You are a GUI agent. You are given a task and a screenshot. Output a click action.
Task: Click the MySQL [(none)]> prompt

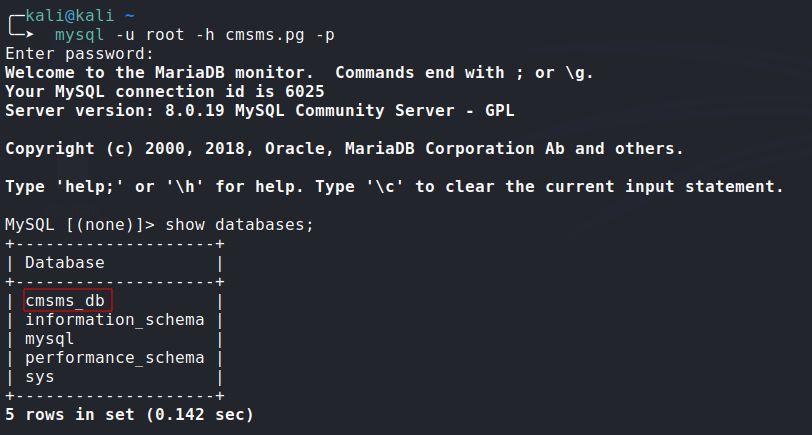pyautogui.click(x=80, y=225)
